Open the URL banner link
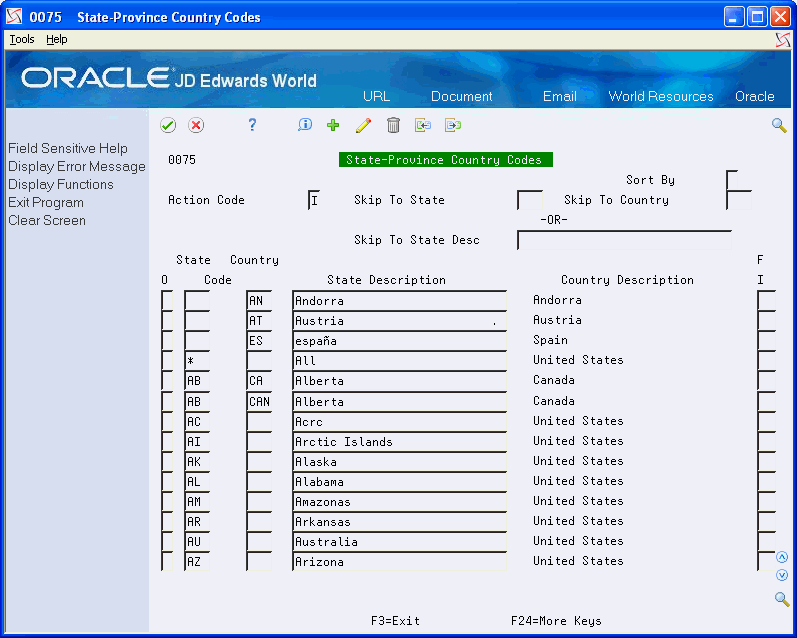Image resolution: width=797 pixels, height=638 pixels. [x=377, y=96]
